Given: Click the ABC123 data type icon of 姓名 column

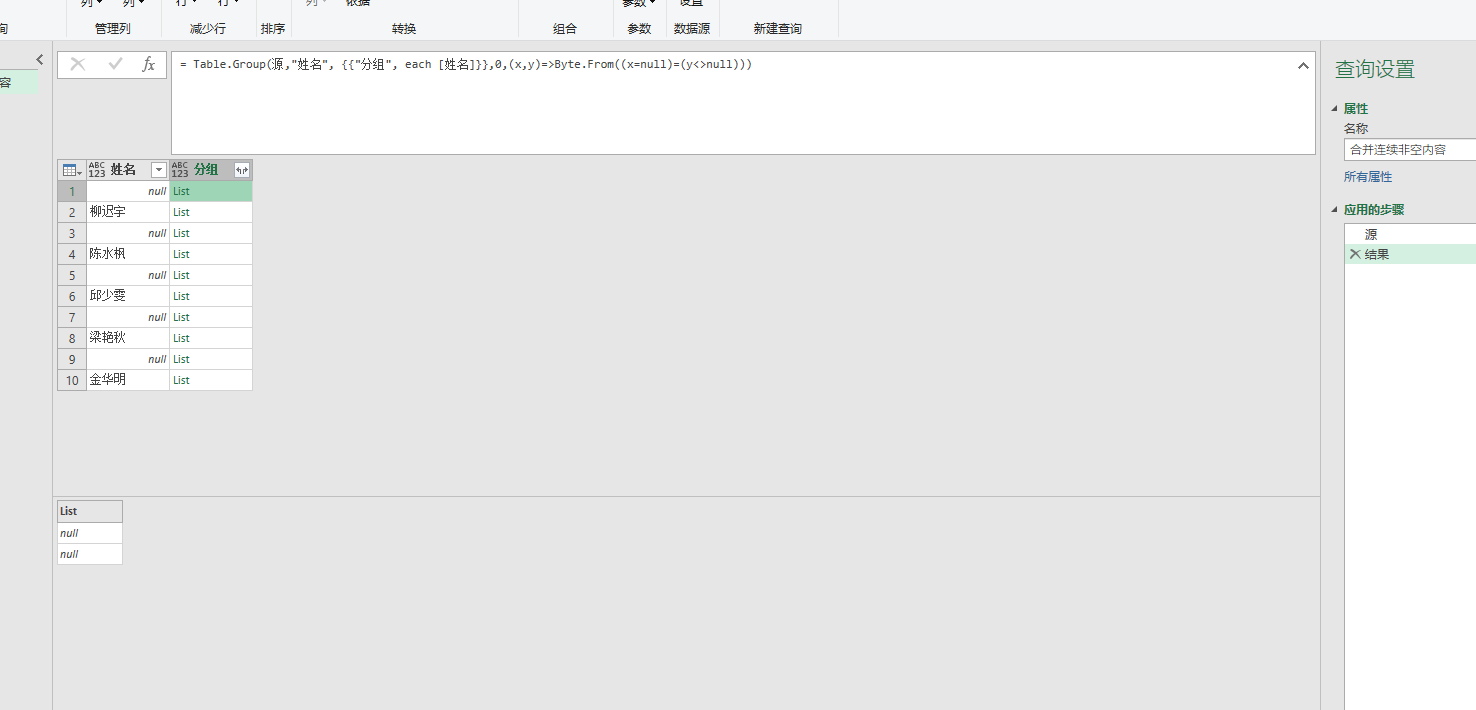Looking at the screenshot, I should pyautogui.click(x=97, y=170).
